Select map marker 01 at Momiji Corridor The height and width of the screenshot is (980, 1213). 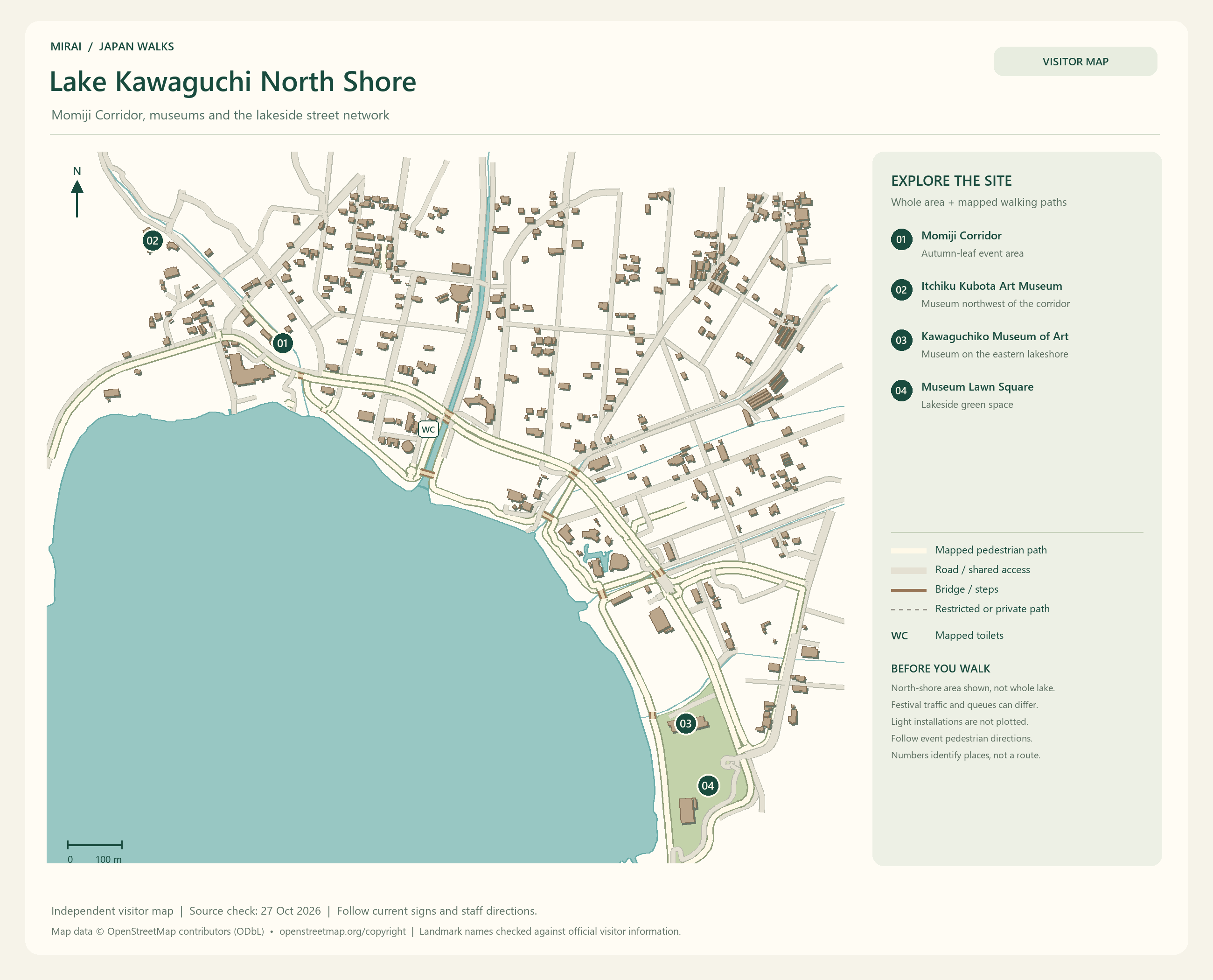[x=282, y=343]
